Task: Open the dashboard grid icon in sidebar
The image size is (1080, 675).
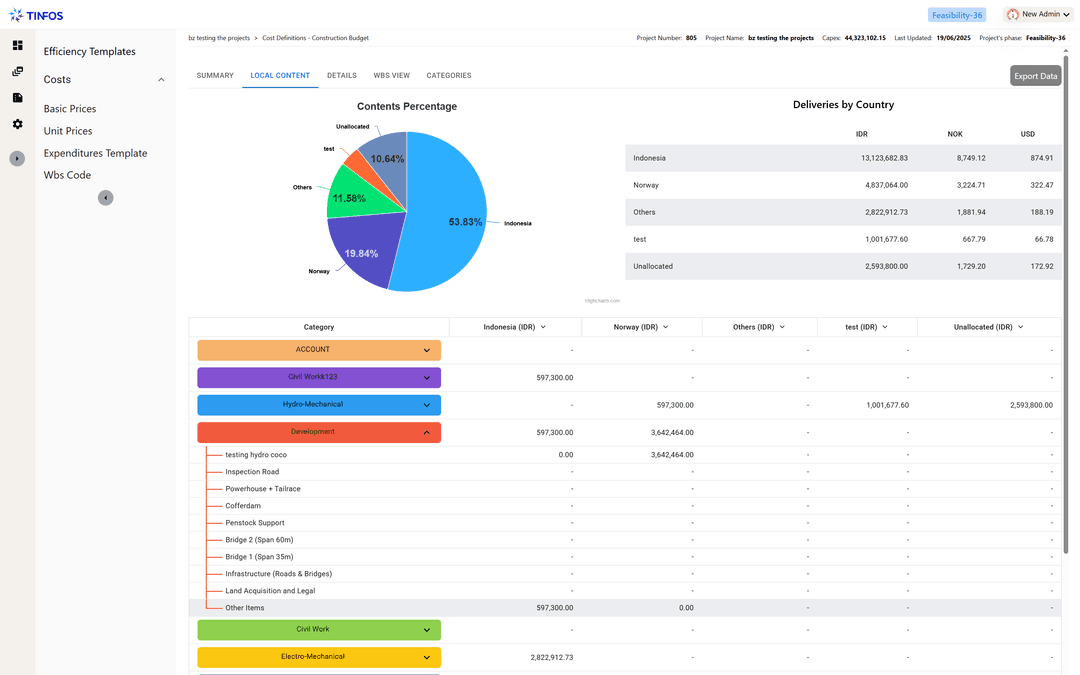Action: 17,46
